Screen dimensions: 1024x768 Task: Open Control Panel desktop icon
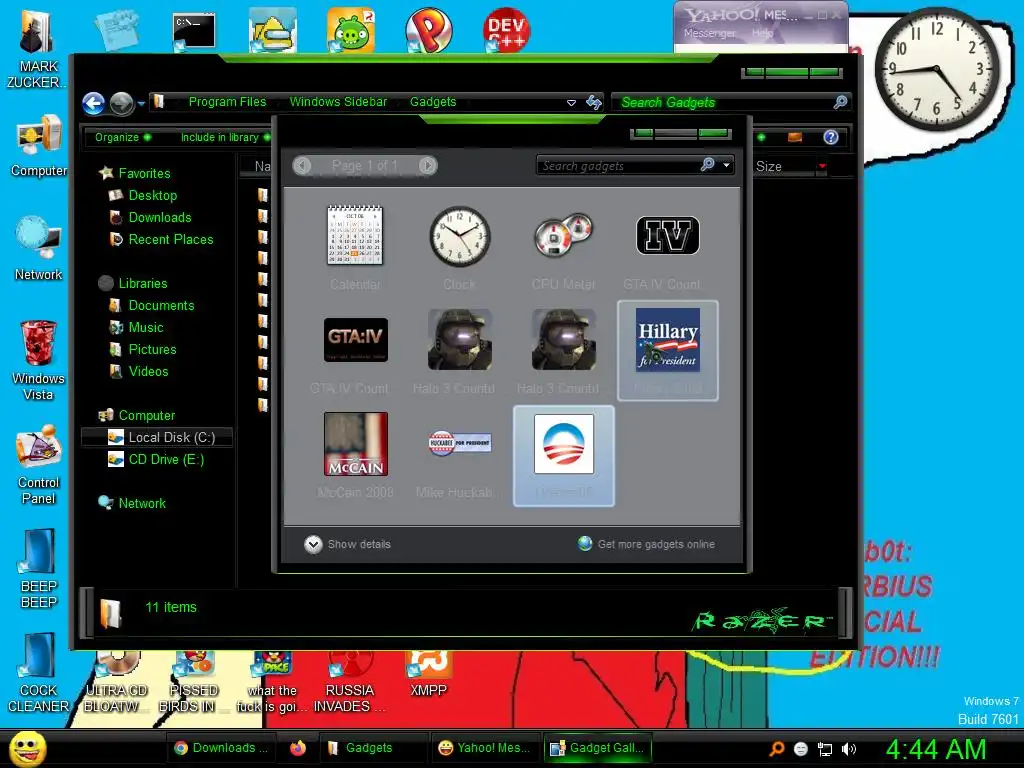click(38, 464)
